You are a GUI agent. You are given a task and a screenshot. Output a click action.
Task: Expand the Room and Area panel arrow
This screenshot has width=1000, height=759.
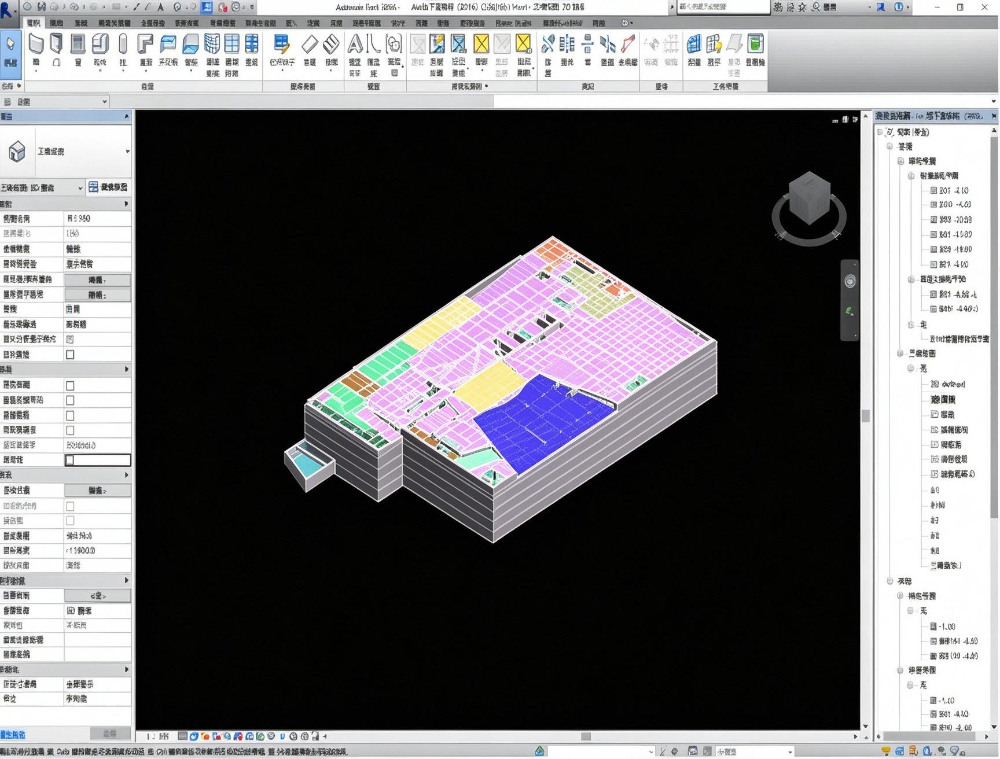[487, 86]
